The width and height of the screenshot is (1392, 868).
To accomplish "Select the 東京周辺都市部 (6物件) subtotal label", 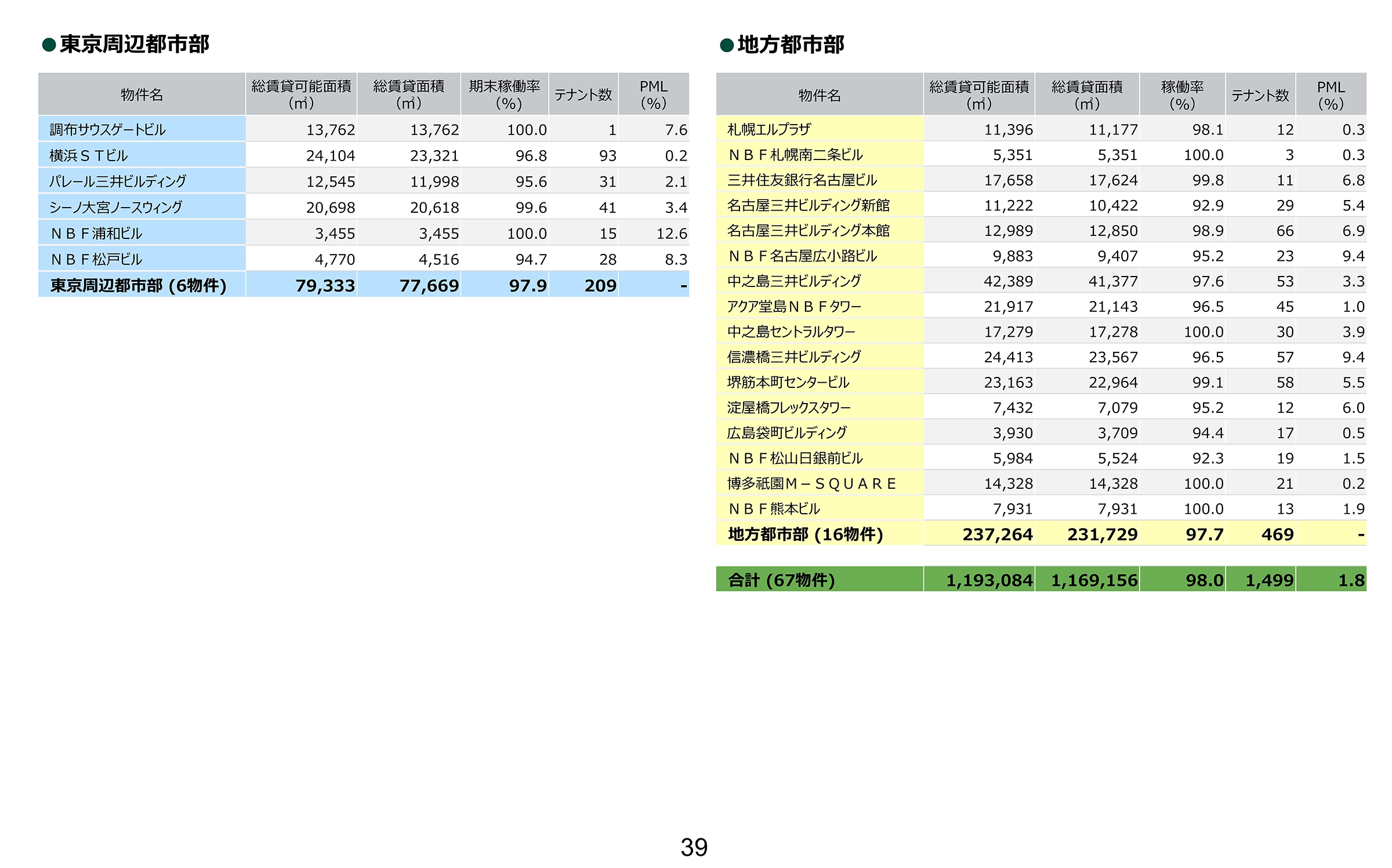I will (x=138, y=285).
